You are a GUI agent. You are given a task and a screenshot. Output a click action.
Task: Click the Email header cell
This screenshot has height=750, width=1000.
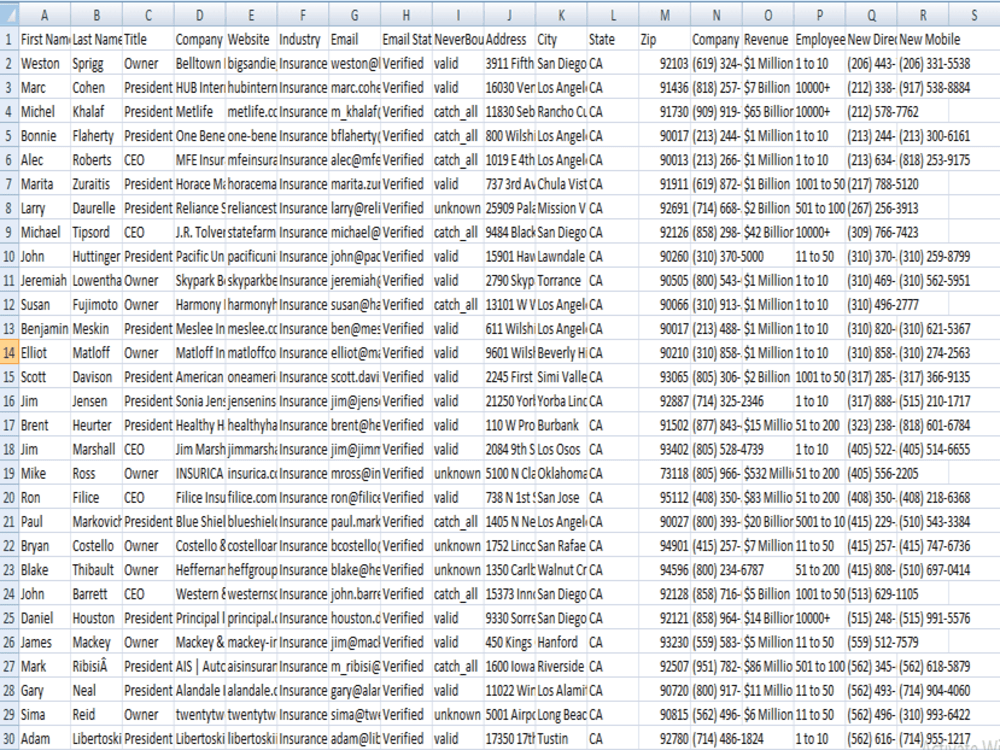click(355, 40)
